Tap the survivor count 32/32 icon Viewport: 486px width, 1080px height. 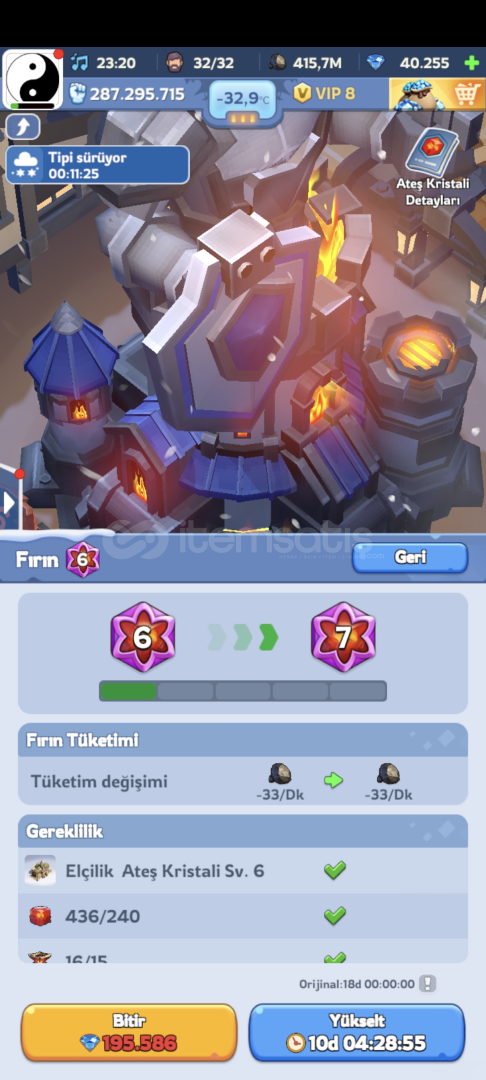coord(176,63)
